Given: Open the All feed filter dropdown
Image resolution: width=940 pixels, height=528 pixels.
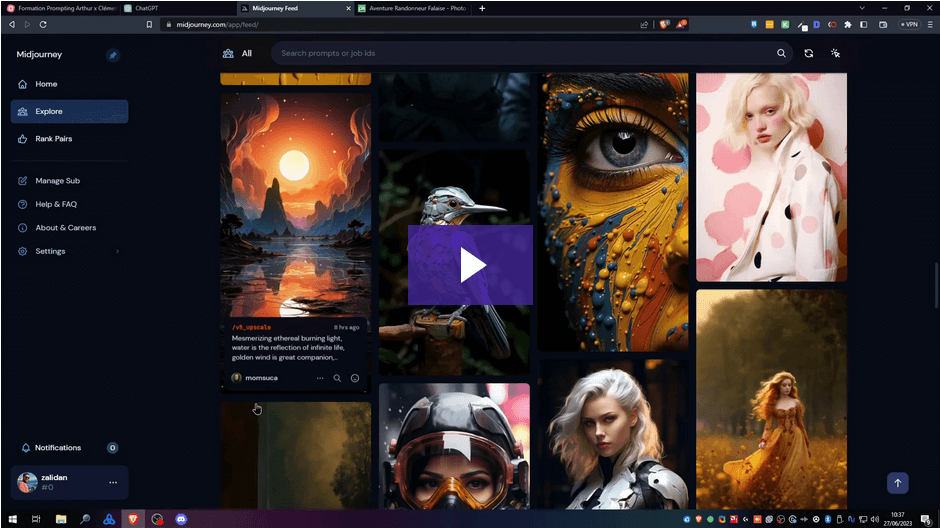Looking at the screenshot, I should coord(238,53).
